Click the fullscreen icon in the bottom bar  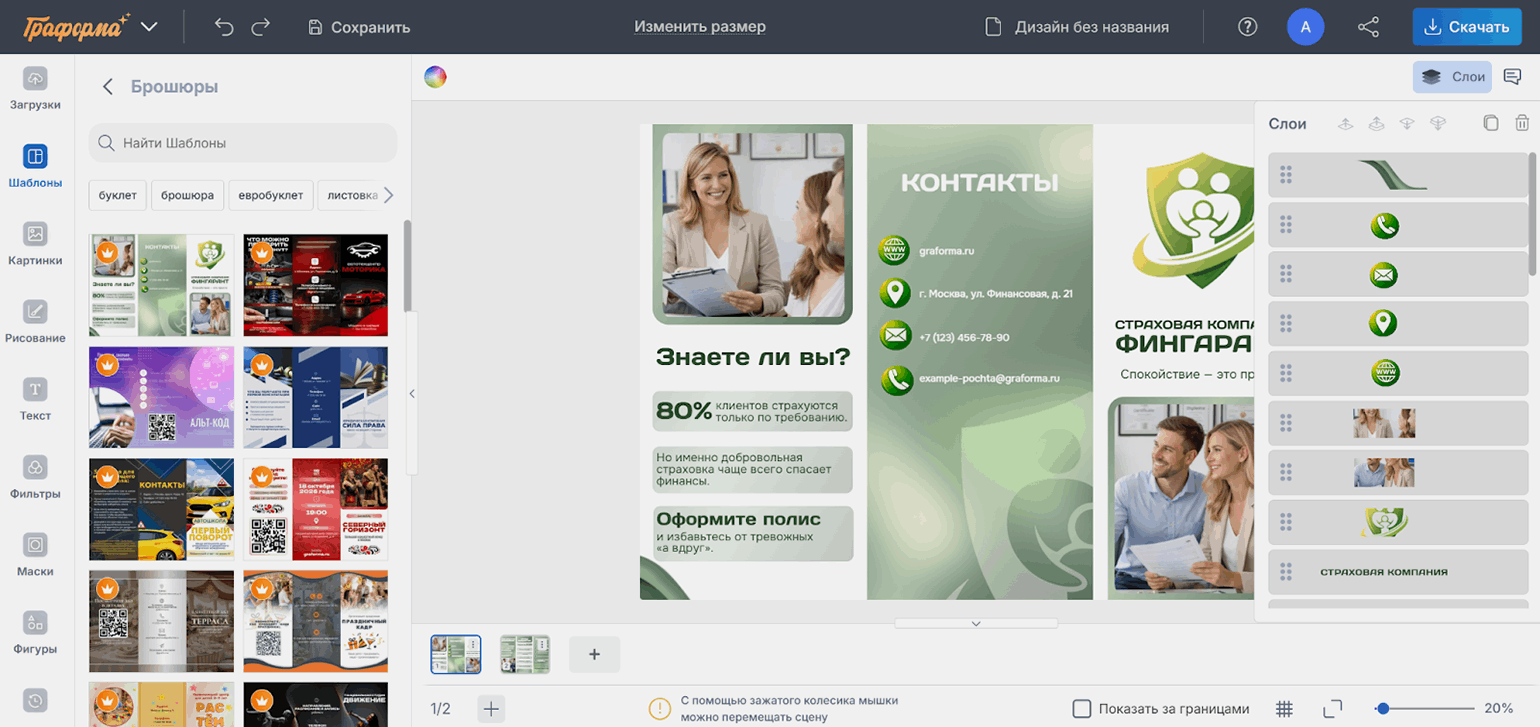1332,709
